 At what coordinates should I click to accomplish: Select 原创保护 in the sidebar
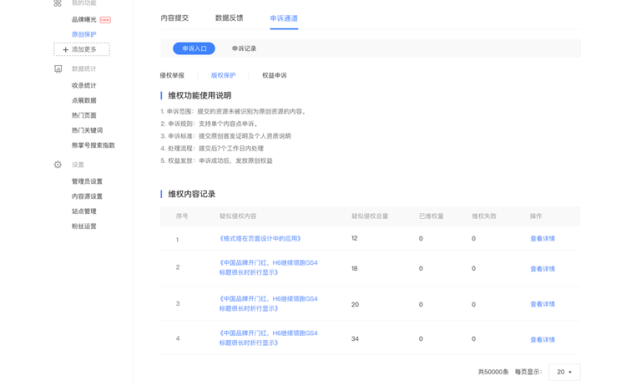point(84,34)
